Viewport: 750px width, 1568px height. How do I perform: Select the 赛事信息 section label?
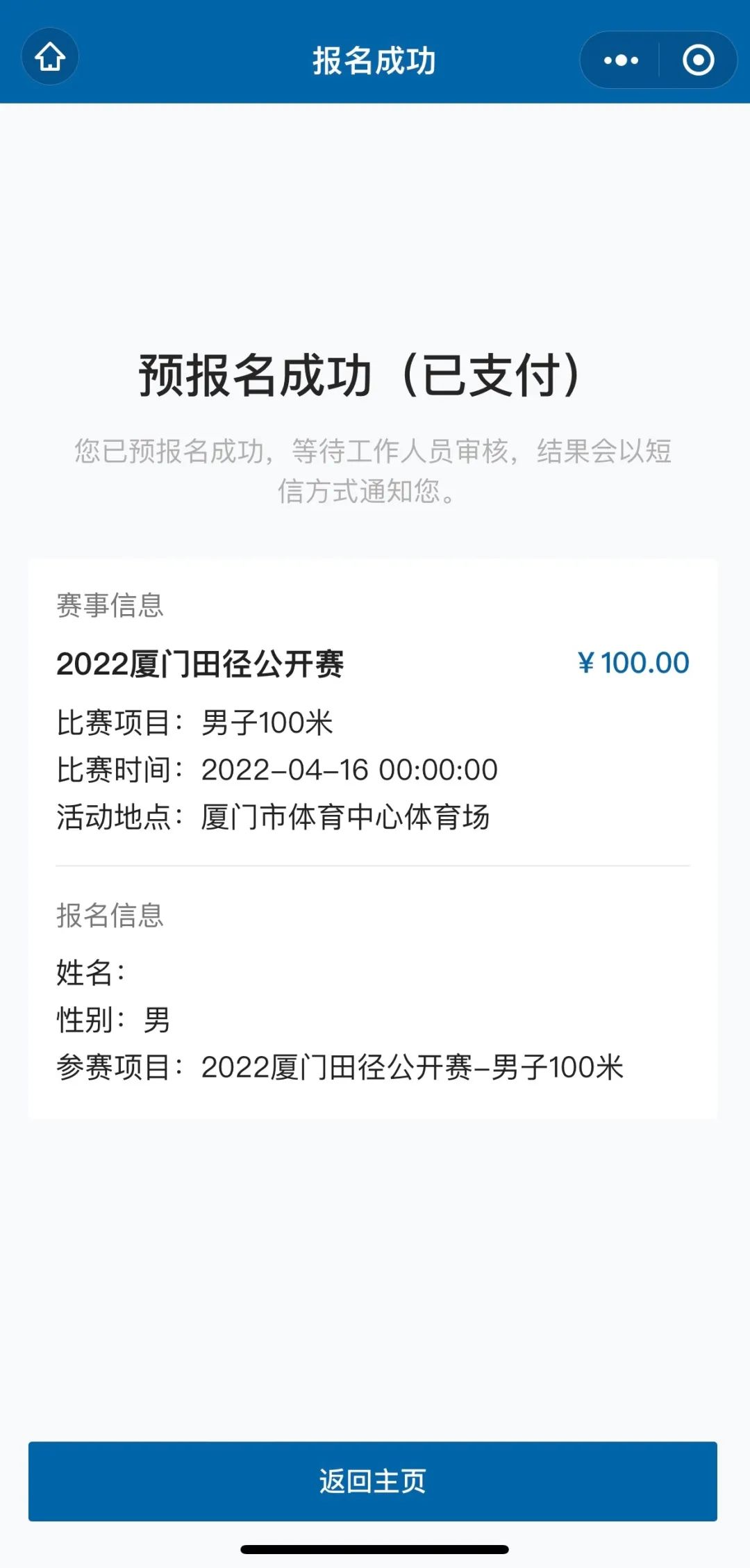(x=110, y=605)
